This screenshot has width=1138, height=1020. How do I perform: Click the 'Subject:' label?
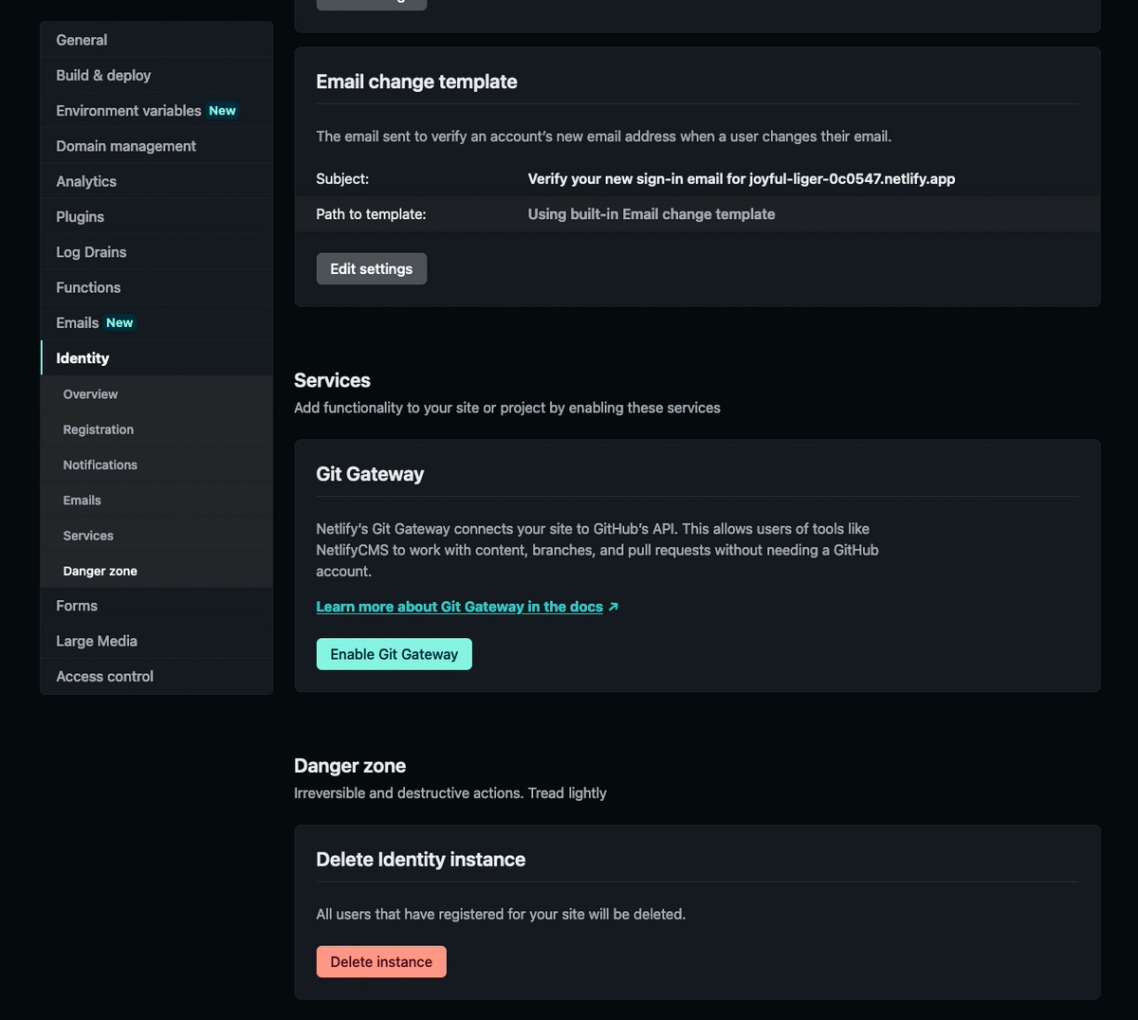pos(343,179)
